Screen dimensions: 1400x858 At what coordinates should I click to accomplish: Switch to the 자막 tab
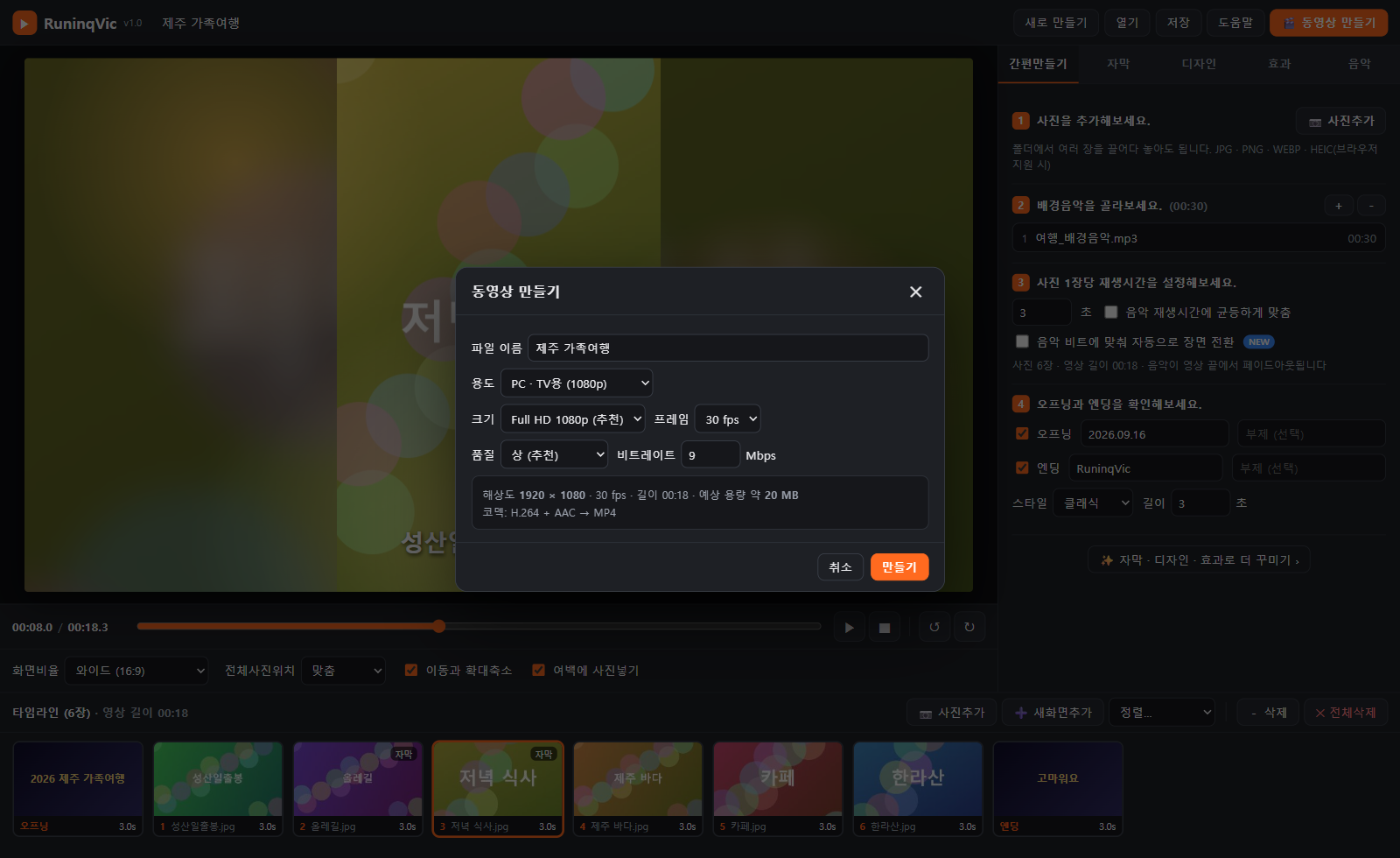coord(1118,64)
